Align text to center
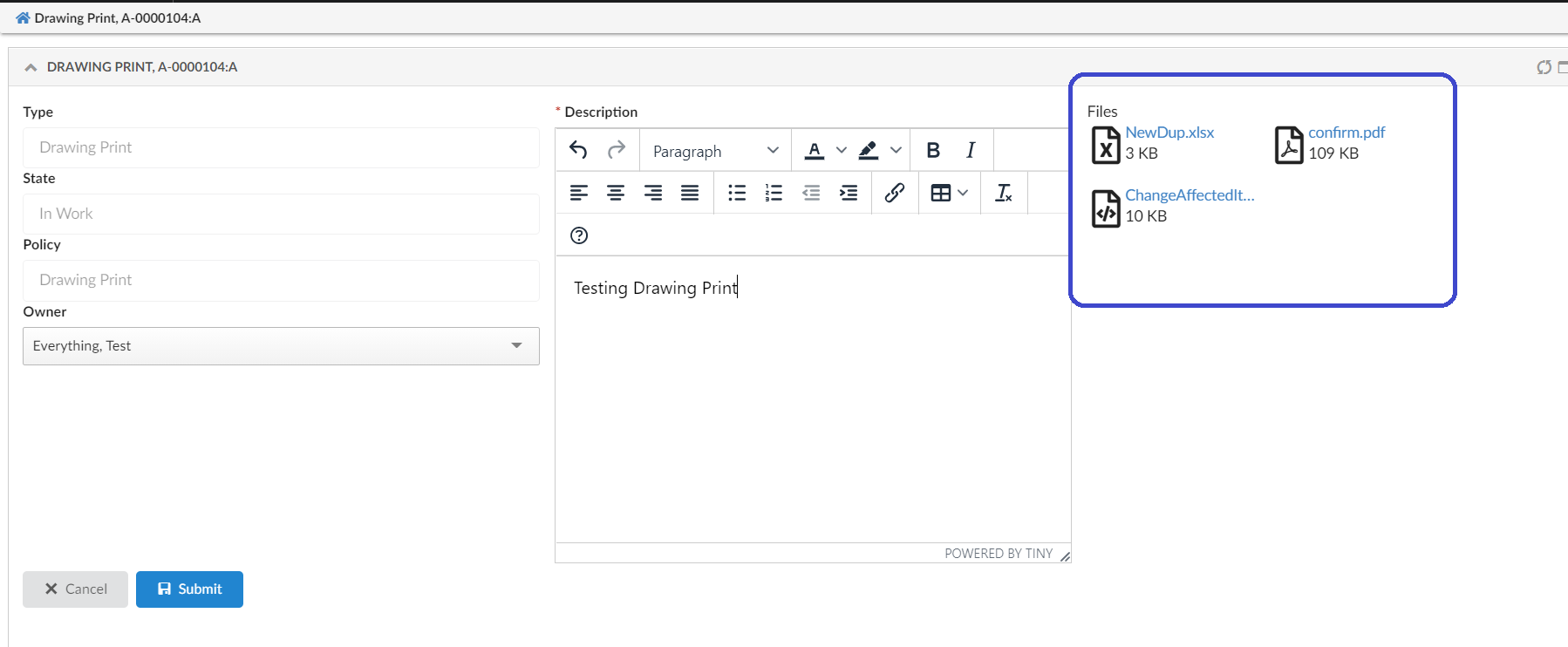Screen dimensions: 1568x647 tap(616, 193)
